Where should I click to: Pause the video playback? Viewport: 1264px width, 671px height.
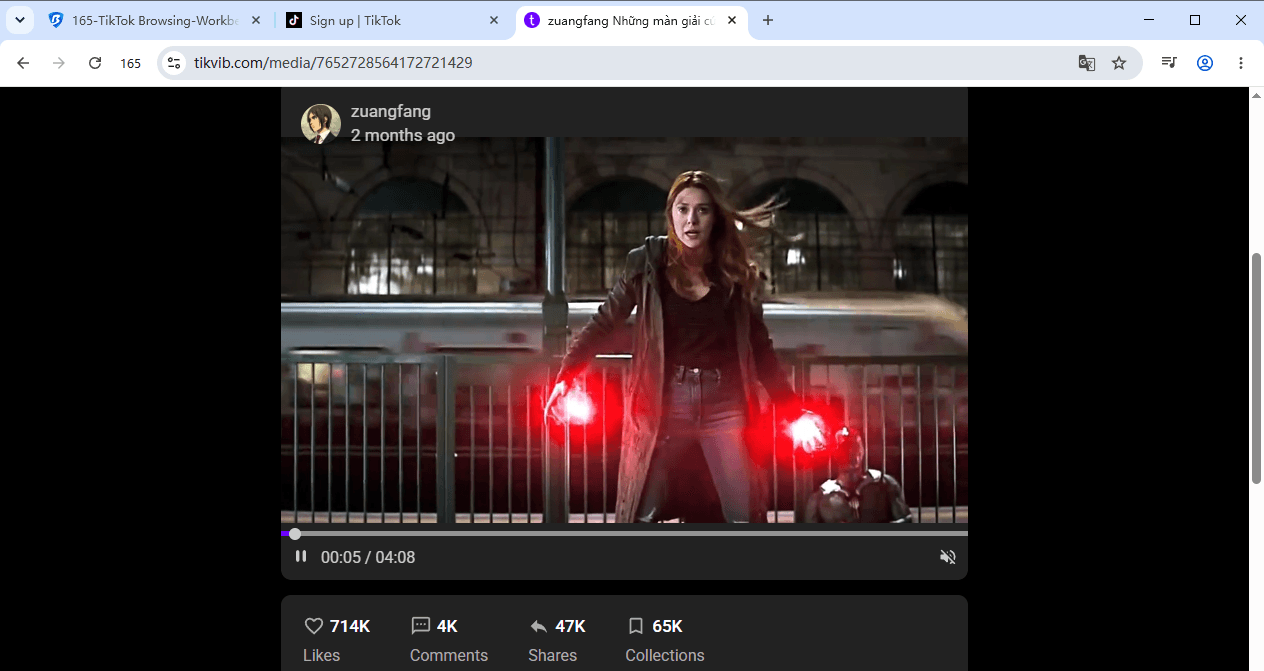pos(301,557)
